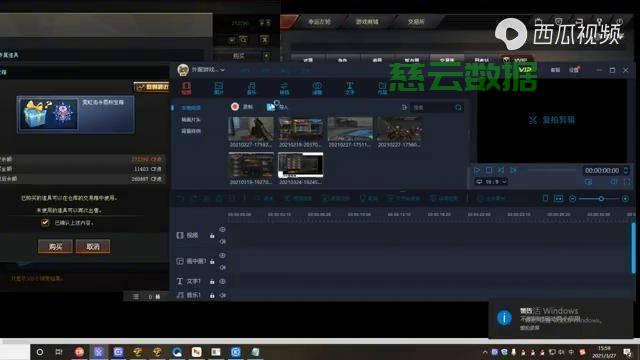Image resolution: width=640 pixels, height=360 pixels.
Task: Mute the 音乐1 track audio
Action: (222, 295)
